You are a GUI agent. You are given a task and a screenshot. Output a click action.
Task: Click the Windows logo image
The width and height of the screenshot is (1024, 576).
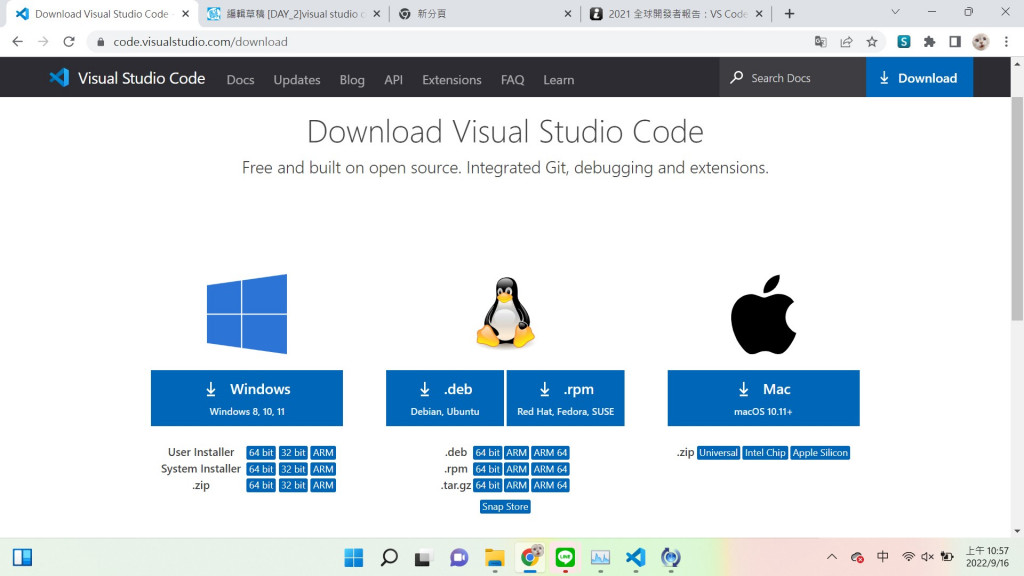(x=247, y=314)
